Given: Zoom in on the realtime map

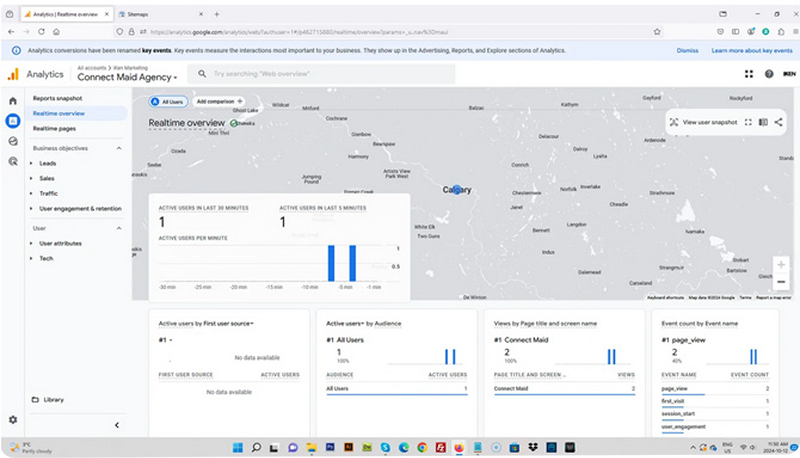Looking at the screenshot, I should tap(781, 265).
